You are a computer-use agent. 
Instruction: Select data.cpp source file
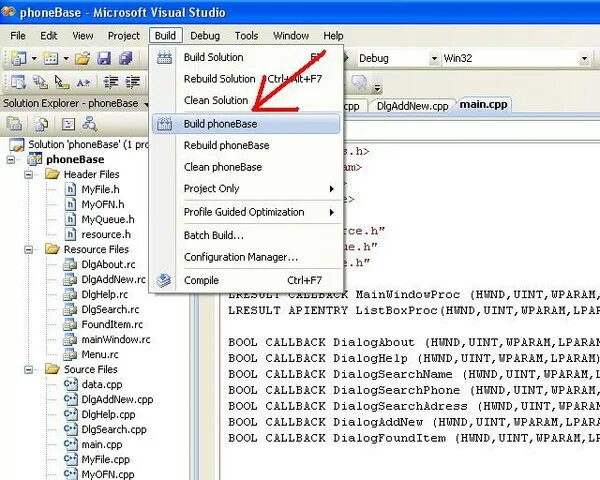click(x=102, y=384)
